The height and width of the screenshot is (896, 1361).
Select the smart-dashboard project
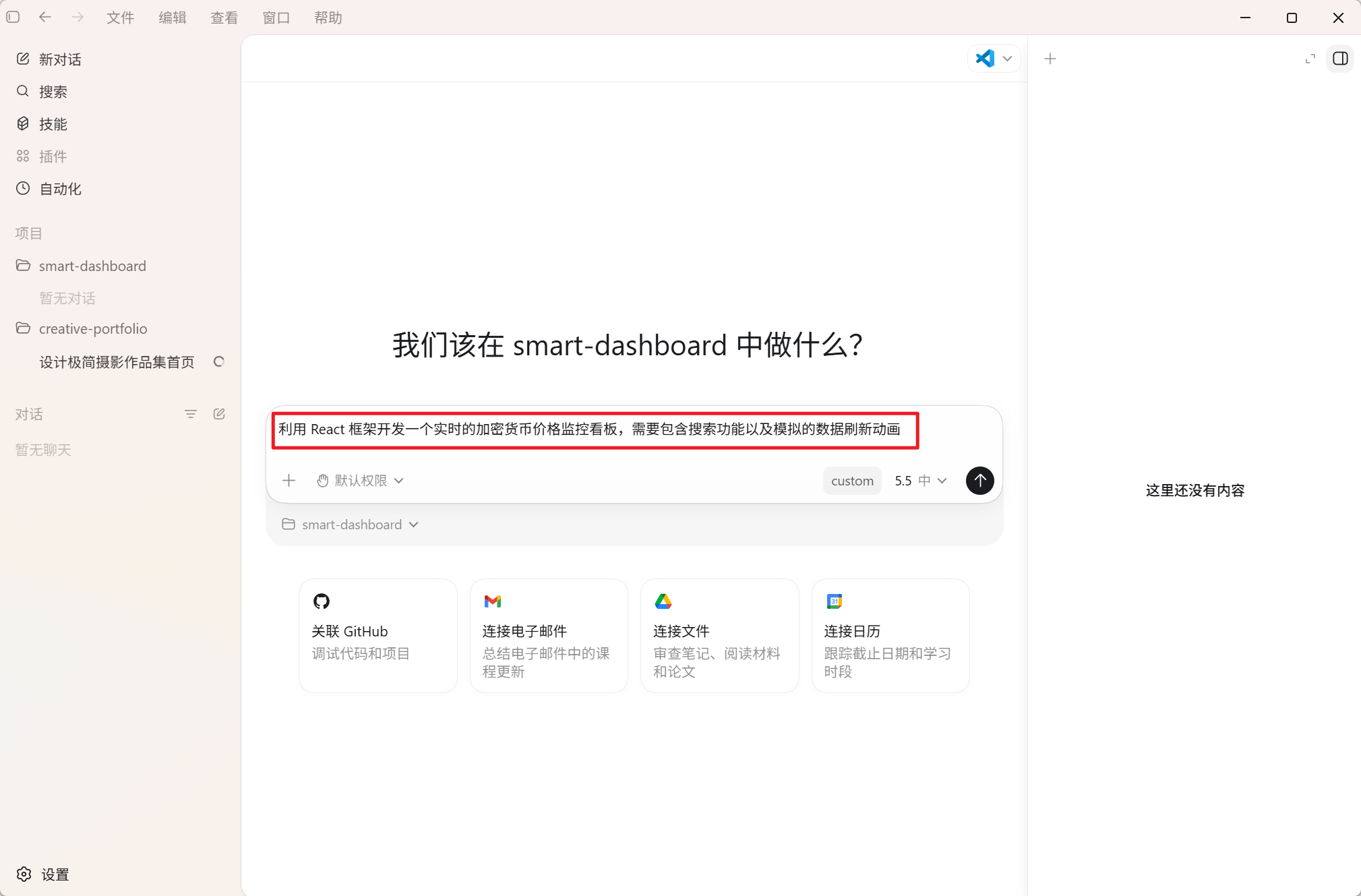120,266
